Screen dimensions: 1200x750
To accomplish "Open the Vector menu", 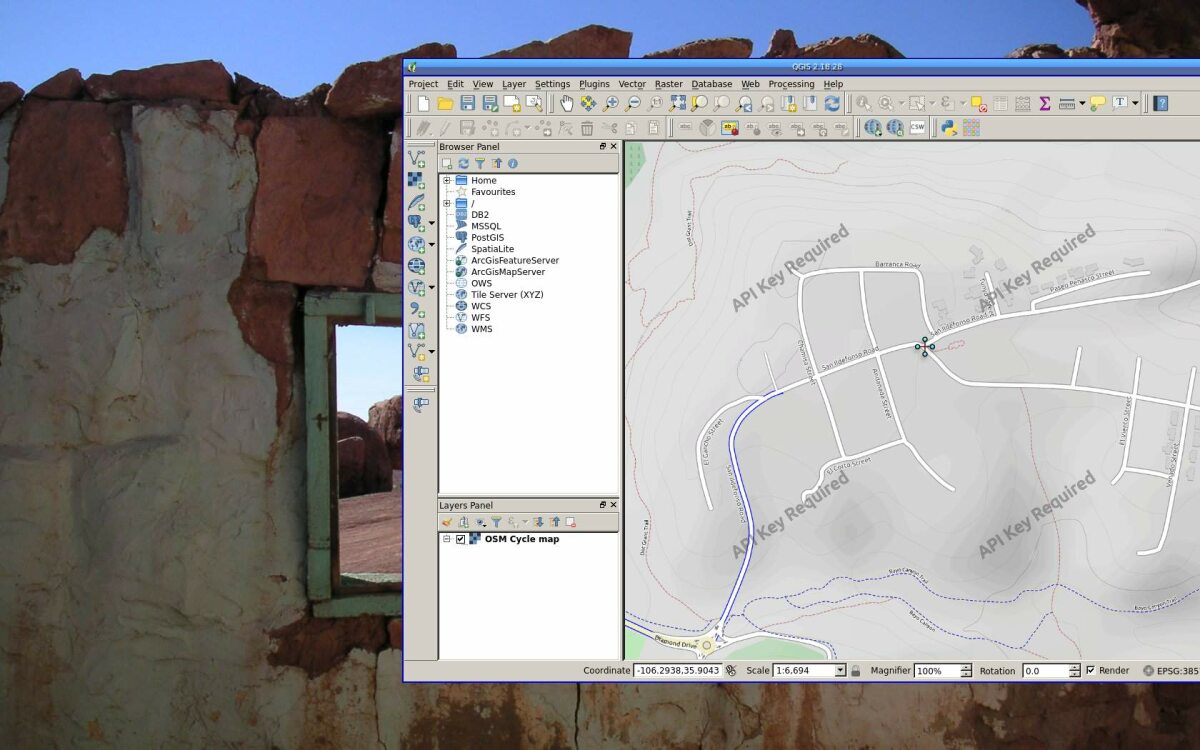I will (632, 84).
